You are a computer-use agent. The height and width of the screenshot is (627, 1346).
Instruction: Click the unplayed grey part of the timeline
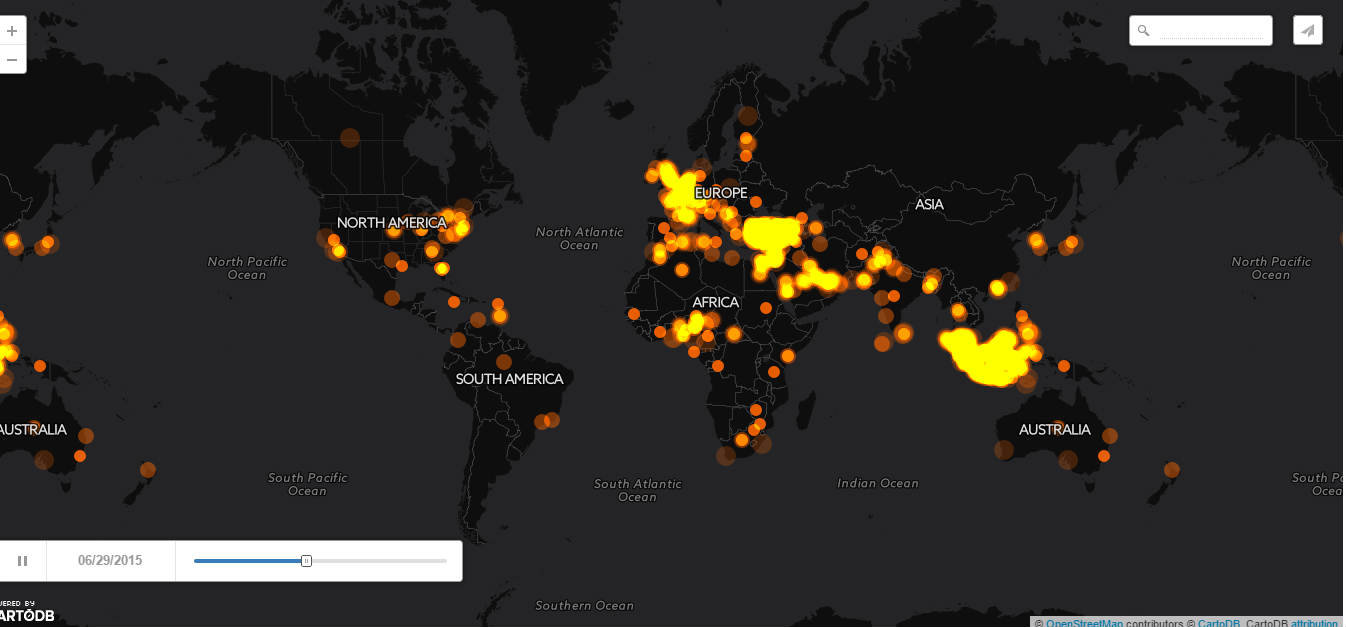tap(380, 561)
